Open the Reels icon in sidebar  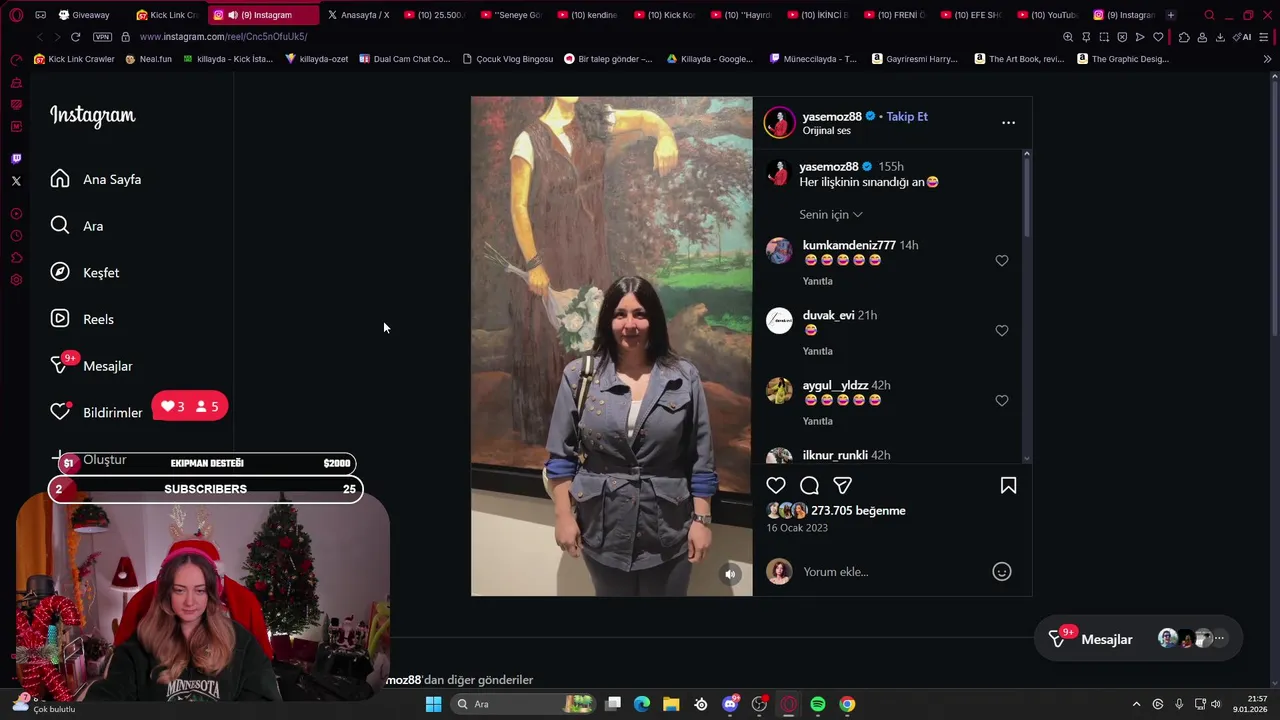point(60,319)
